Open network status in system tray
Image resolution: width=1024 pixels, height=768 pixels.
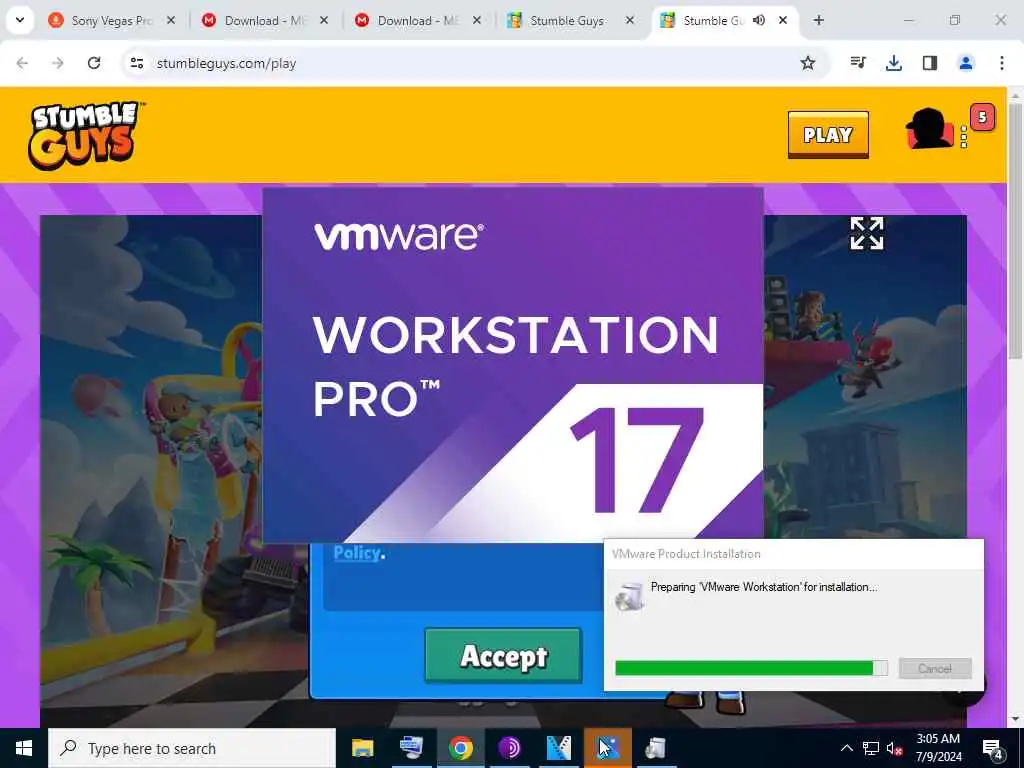pos(871,748)
